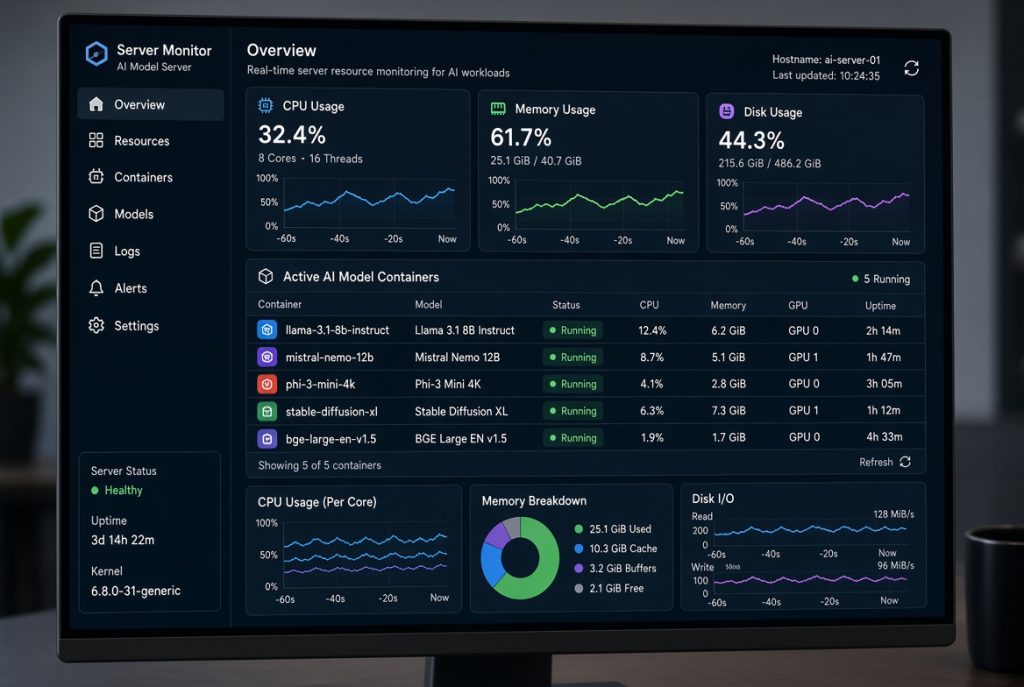This screenshot has width=1024, height=687.
Task: Click the Disk I/O Read chart line
Action: (x=810, y=530)
